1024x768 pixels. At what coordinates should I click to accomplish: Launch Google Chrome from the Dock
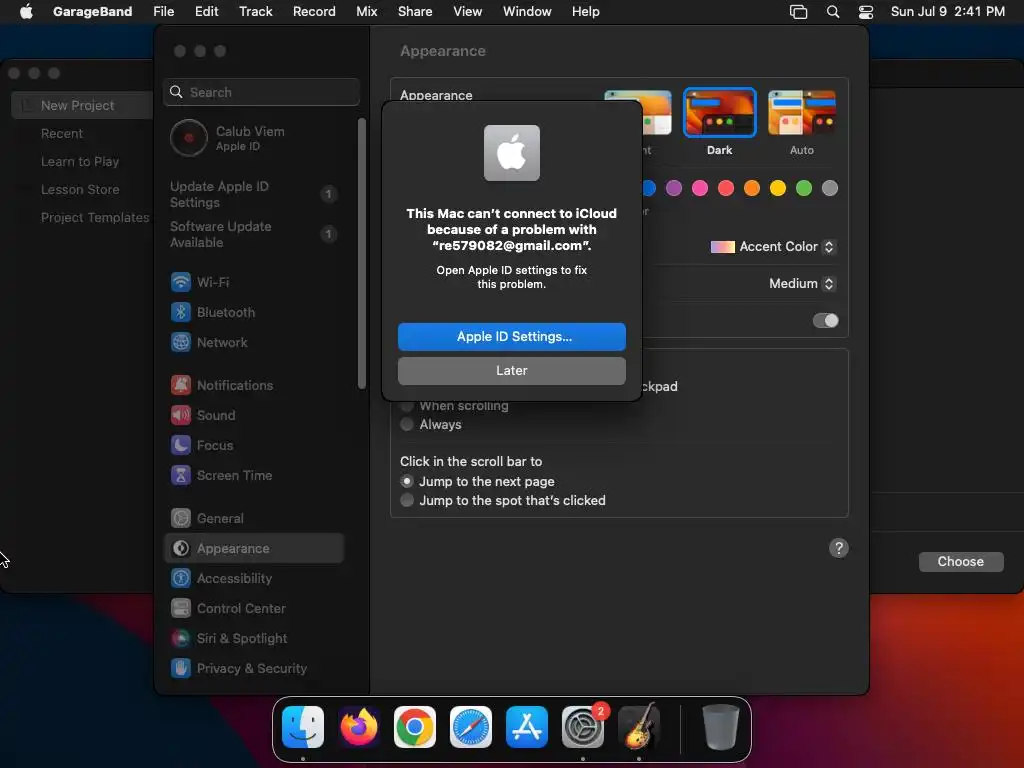[x=415, y=727]
